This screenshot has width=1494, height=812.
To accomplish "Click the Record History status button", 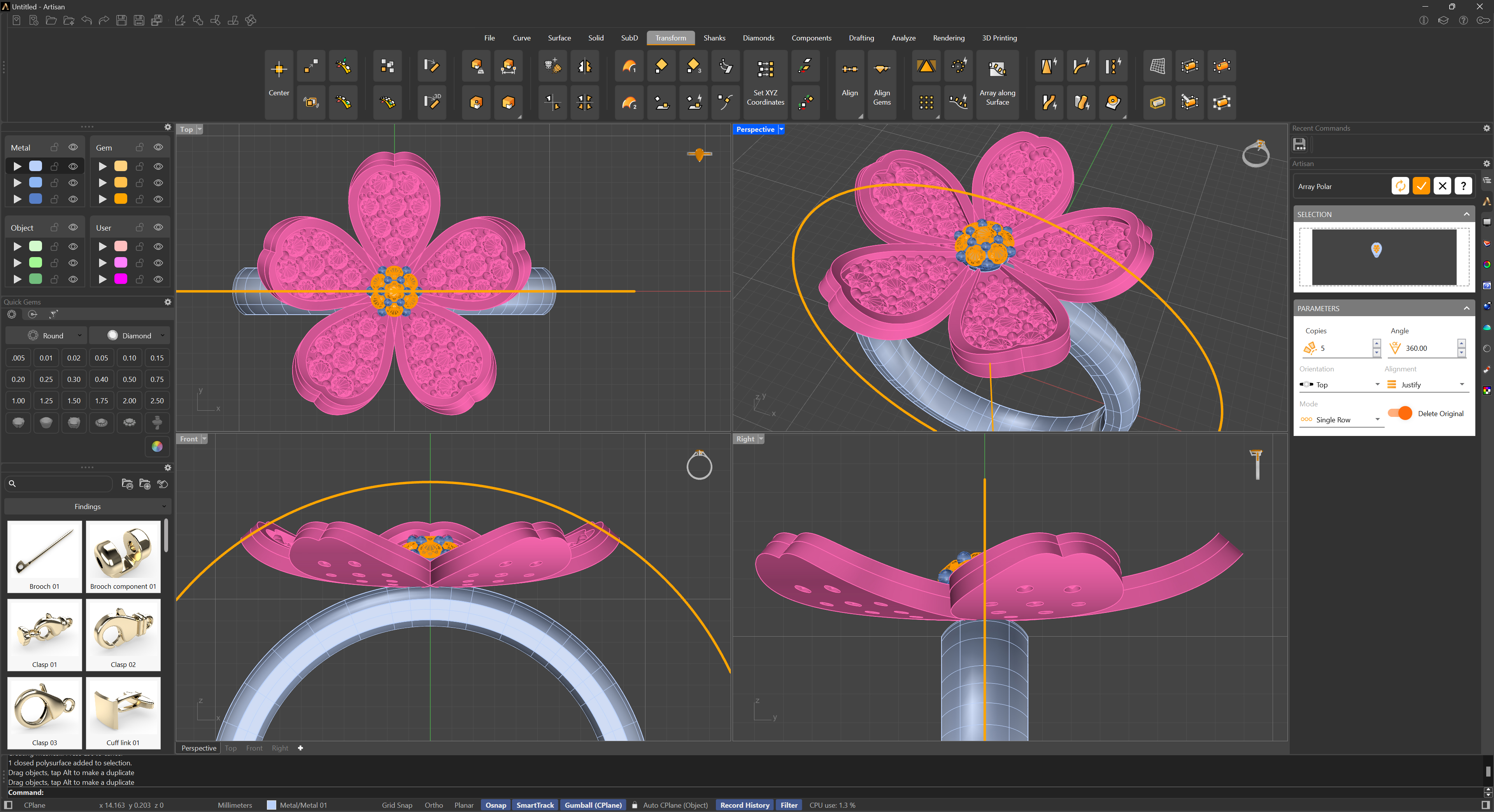I will (745, 805).
